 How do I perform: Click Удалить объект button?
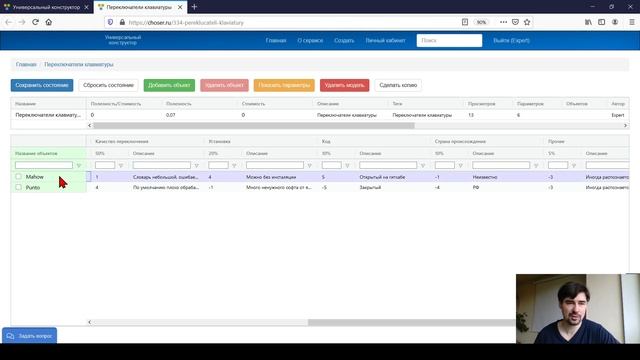(x=224, y=85)
